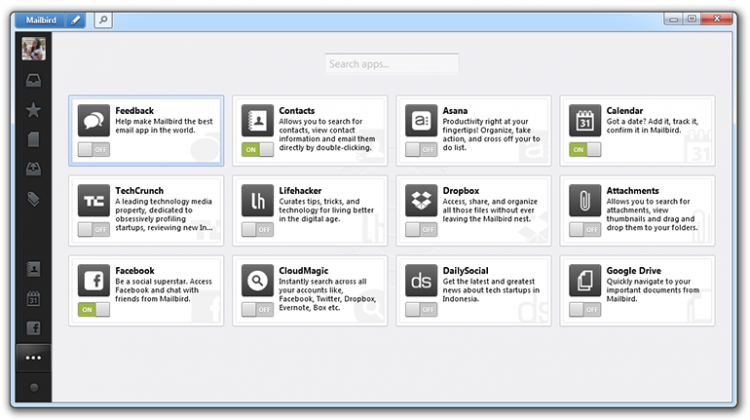Viewport: 750px width, 420px height.
Task: Turn off the Contacts app toggle
Action: point(257,150)
